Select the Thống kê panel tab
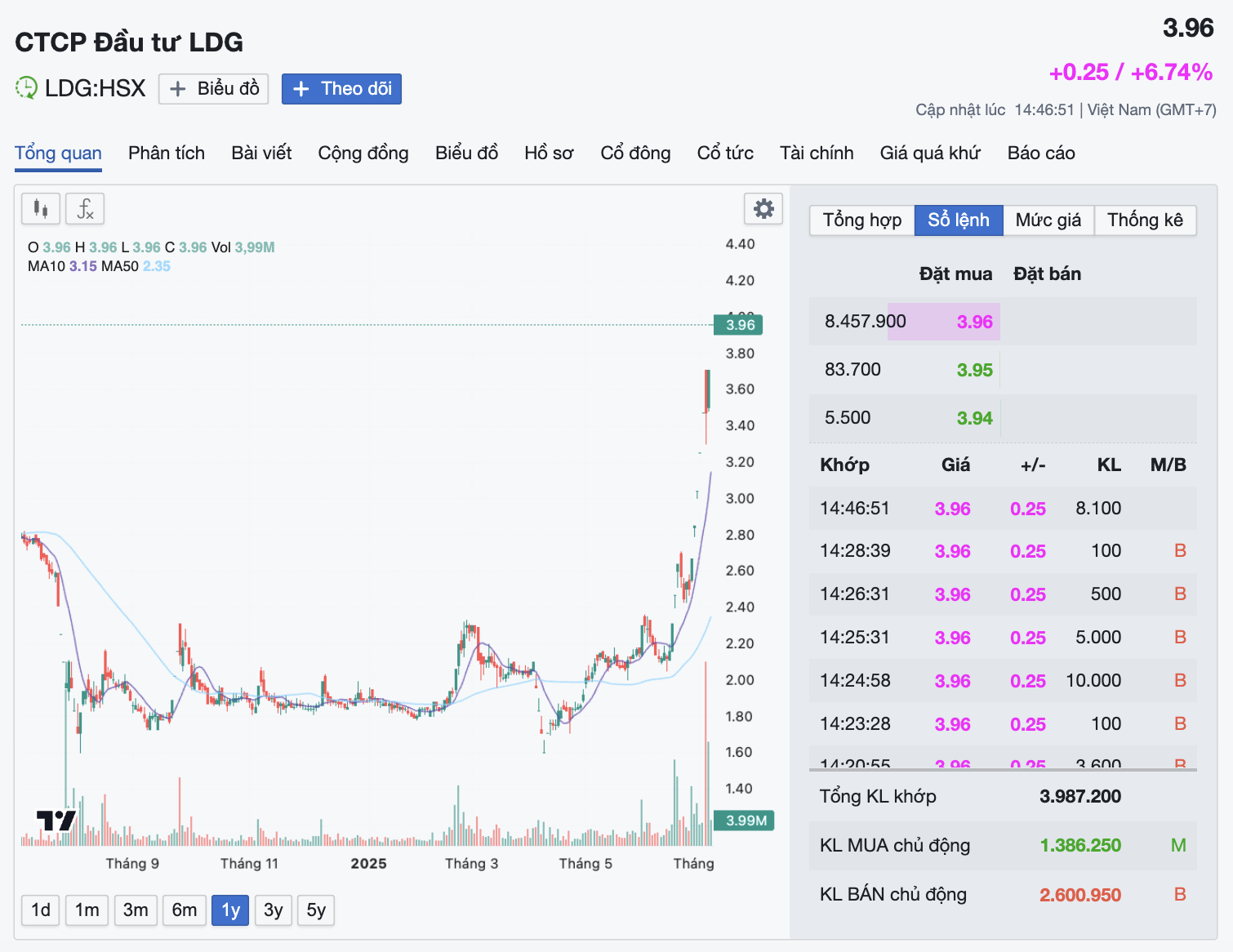 (x=1145, y=220)
